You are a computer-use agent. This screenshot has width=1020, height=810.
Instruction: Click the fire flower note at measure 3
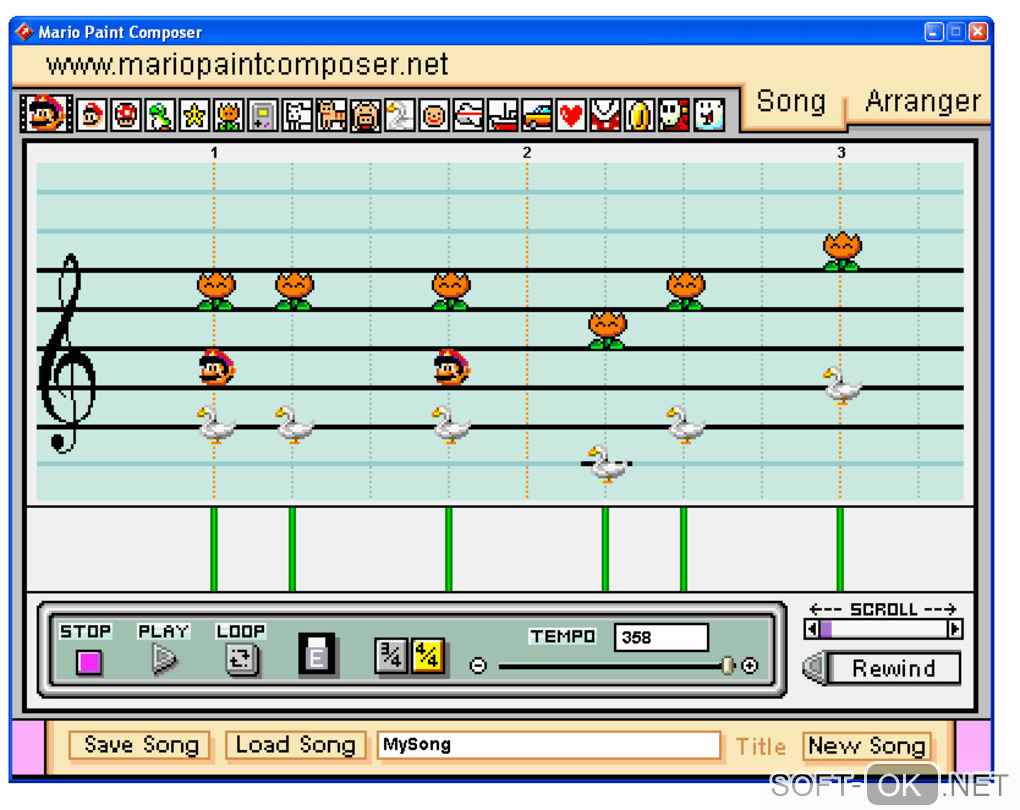[842, 251]
